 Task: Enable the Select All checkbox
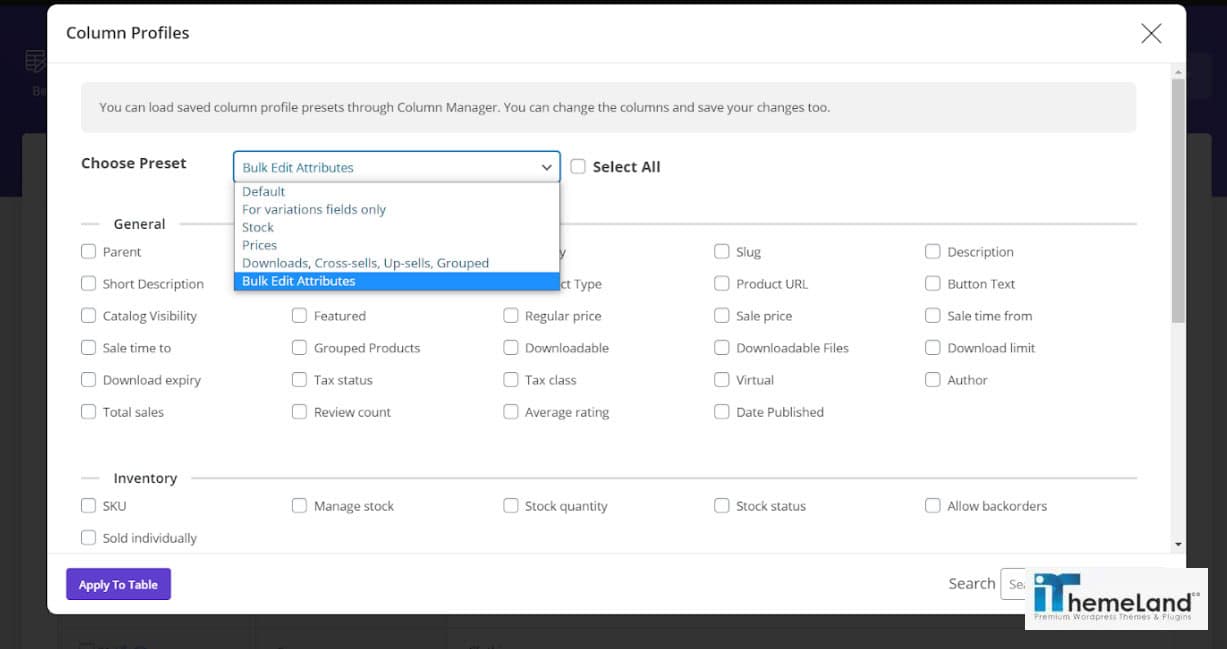[578, 167]
